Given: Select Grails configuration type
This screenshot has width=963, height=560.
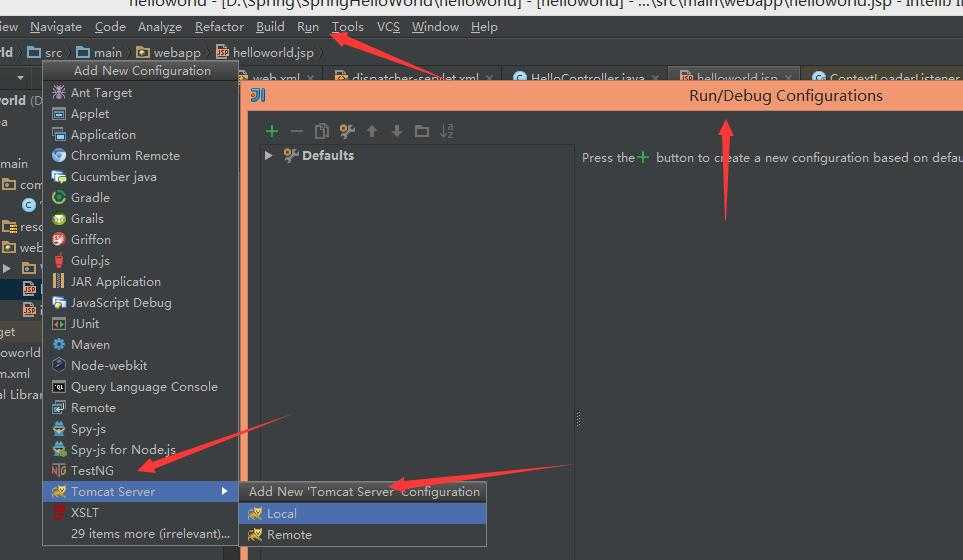Looking at the screenshot, I should 141,219.
